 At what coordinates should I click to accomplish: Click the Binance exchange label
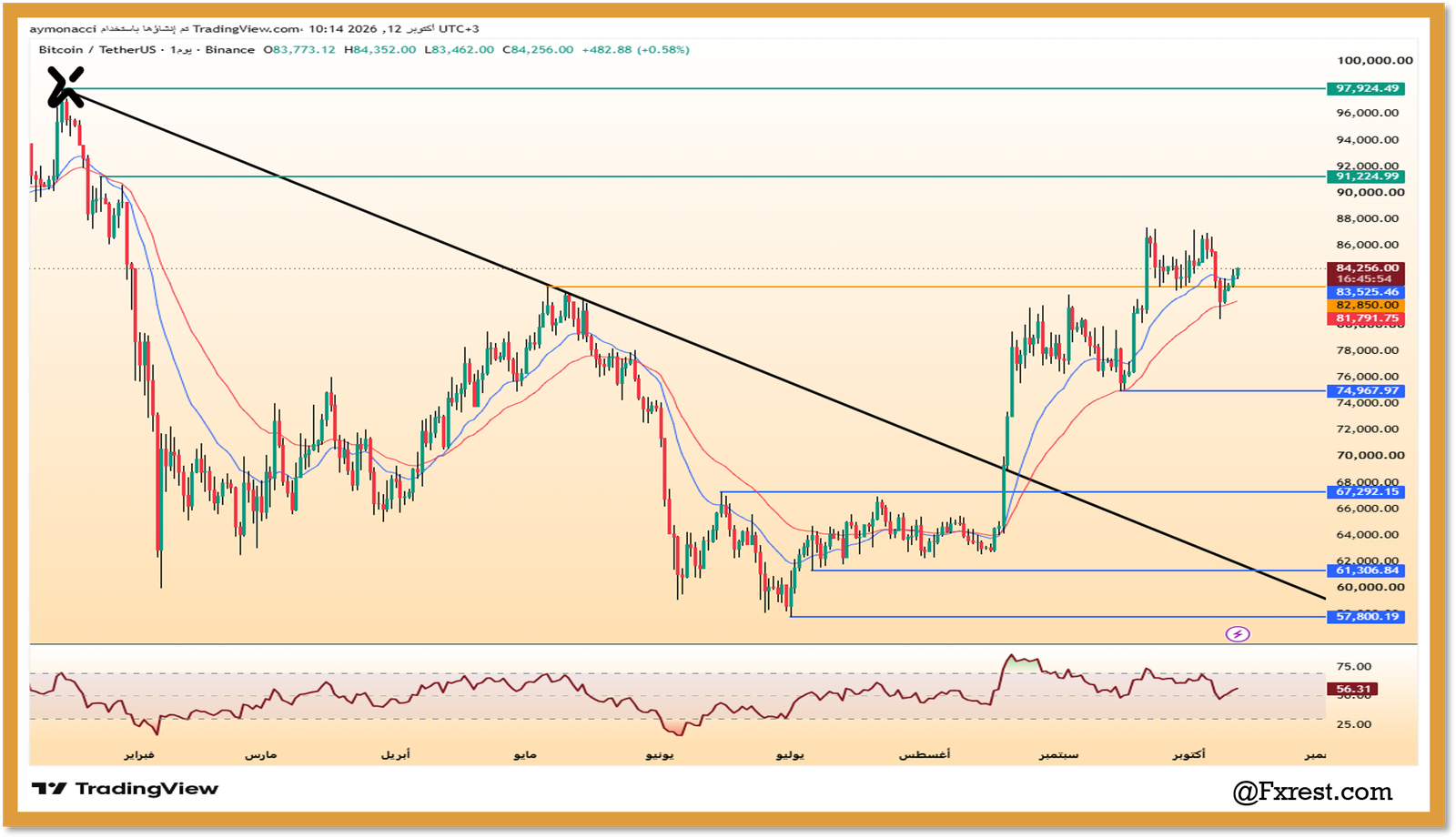tap(230, 50)
